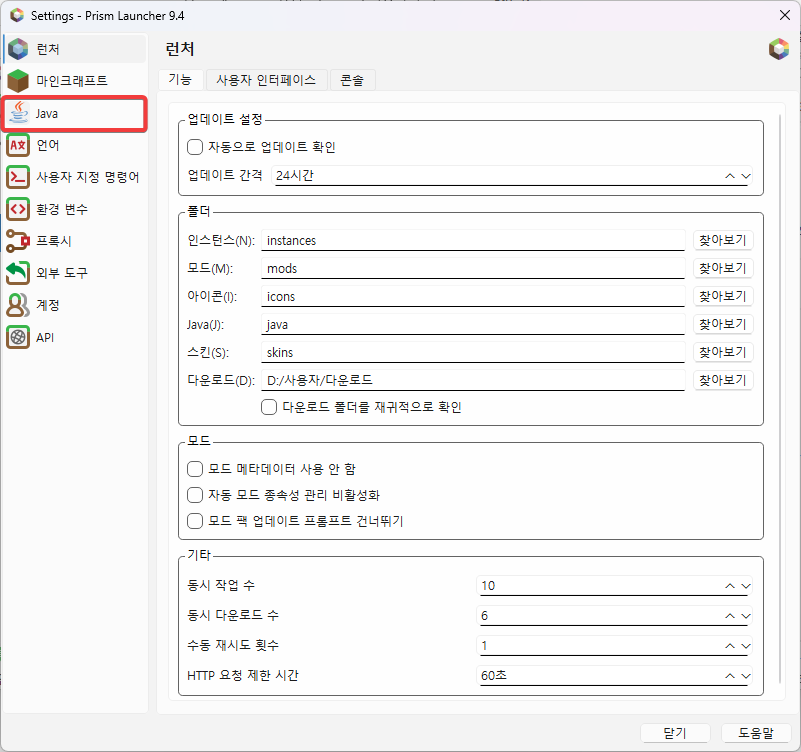Screen dimensions: 801x752
Task: Browse for the 인스턴스 folder with 찾아보기
Action: 723,240
